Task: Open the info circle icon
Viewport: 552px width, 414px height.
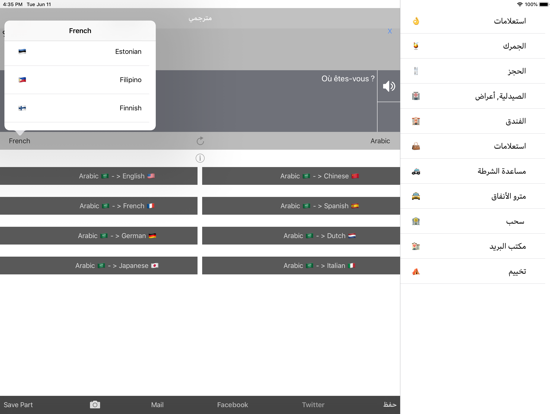Action: tap(200, 158)
